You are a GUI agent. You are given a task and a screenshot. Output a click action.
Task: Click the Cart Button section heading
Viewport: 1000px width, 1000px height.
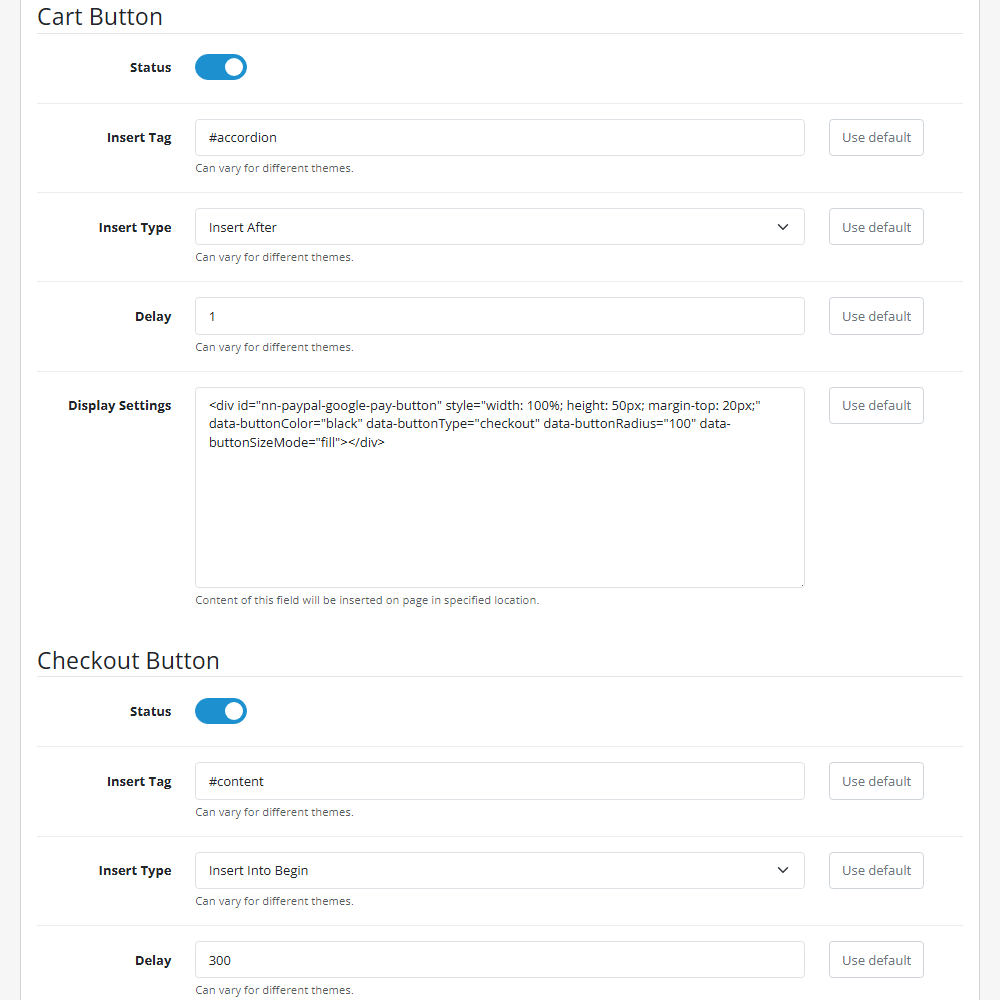100,17
